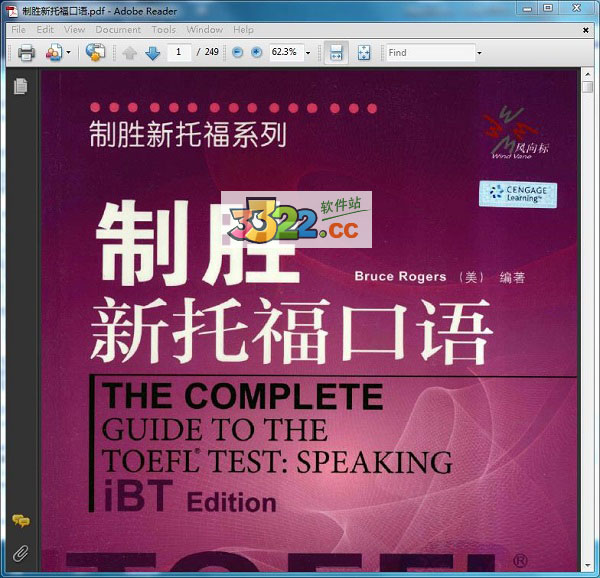Image resolution: width=600 pixels, height=578 pixels.
Task: Click the 62.3% zoom value field
Action: click(x=286, y=52)
